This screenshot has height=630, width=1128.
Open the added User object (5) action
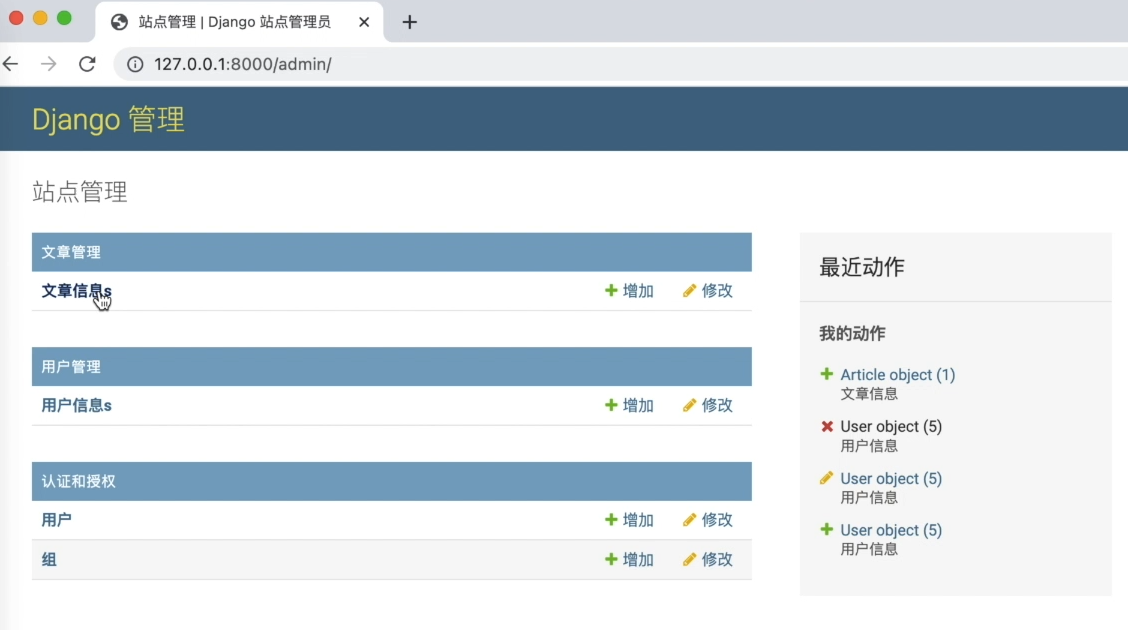click(891, 531)
